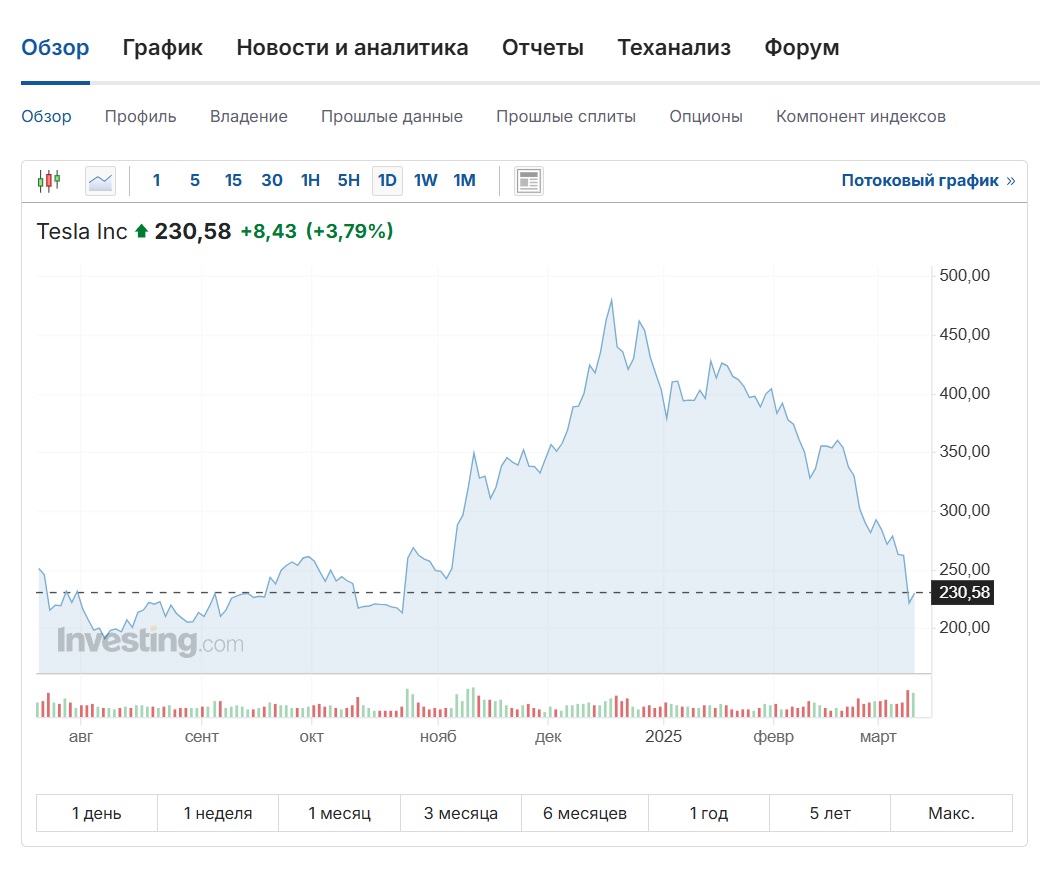Screen dimensions: 1040x869
Task: Set chart range to 1 день
Action: [x=97, y=813]
